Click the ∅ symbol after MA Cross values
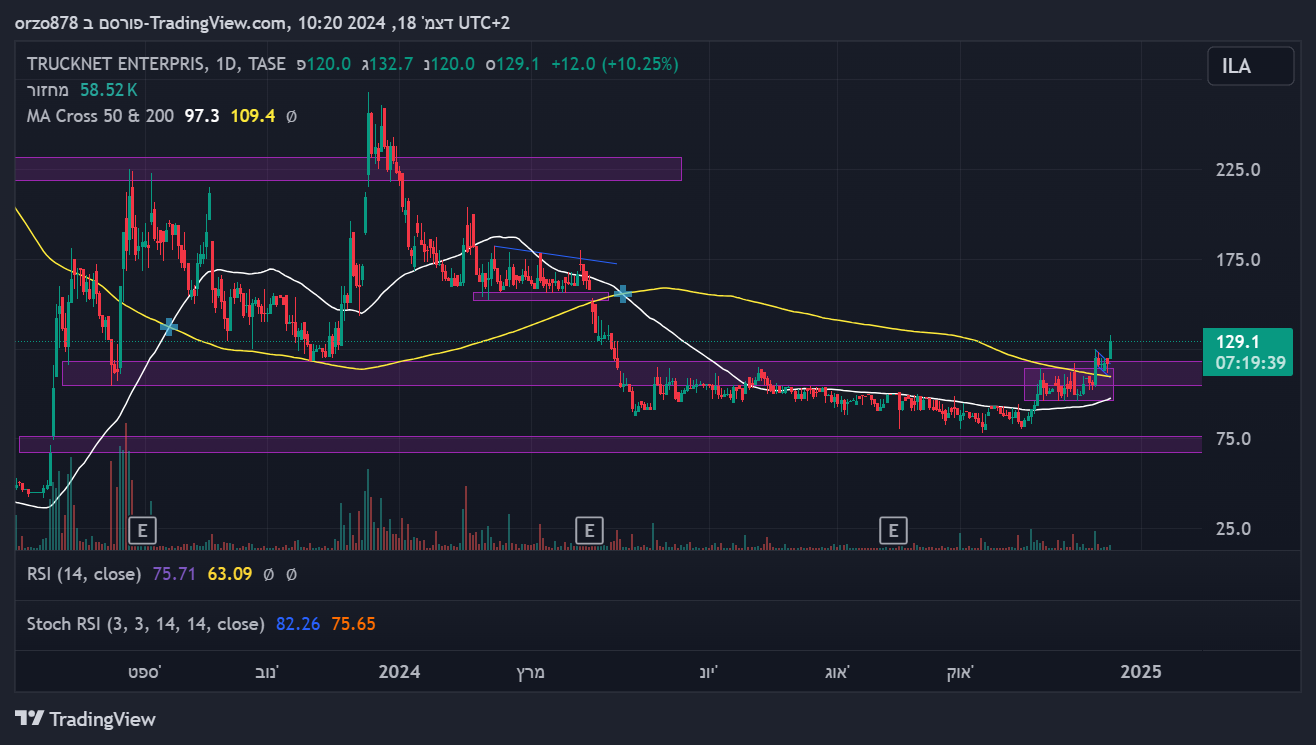The image size is (1316, 745). (x=291, y=116)
